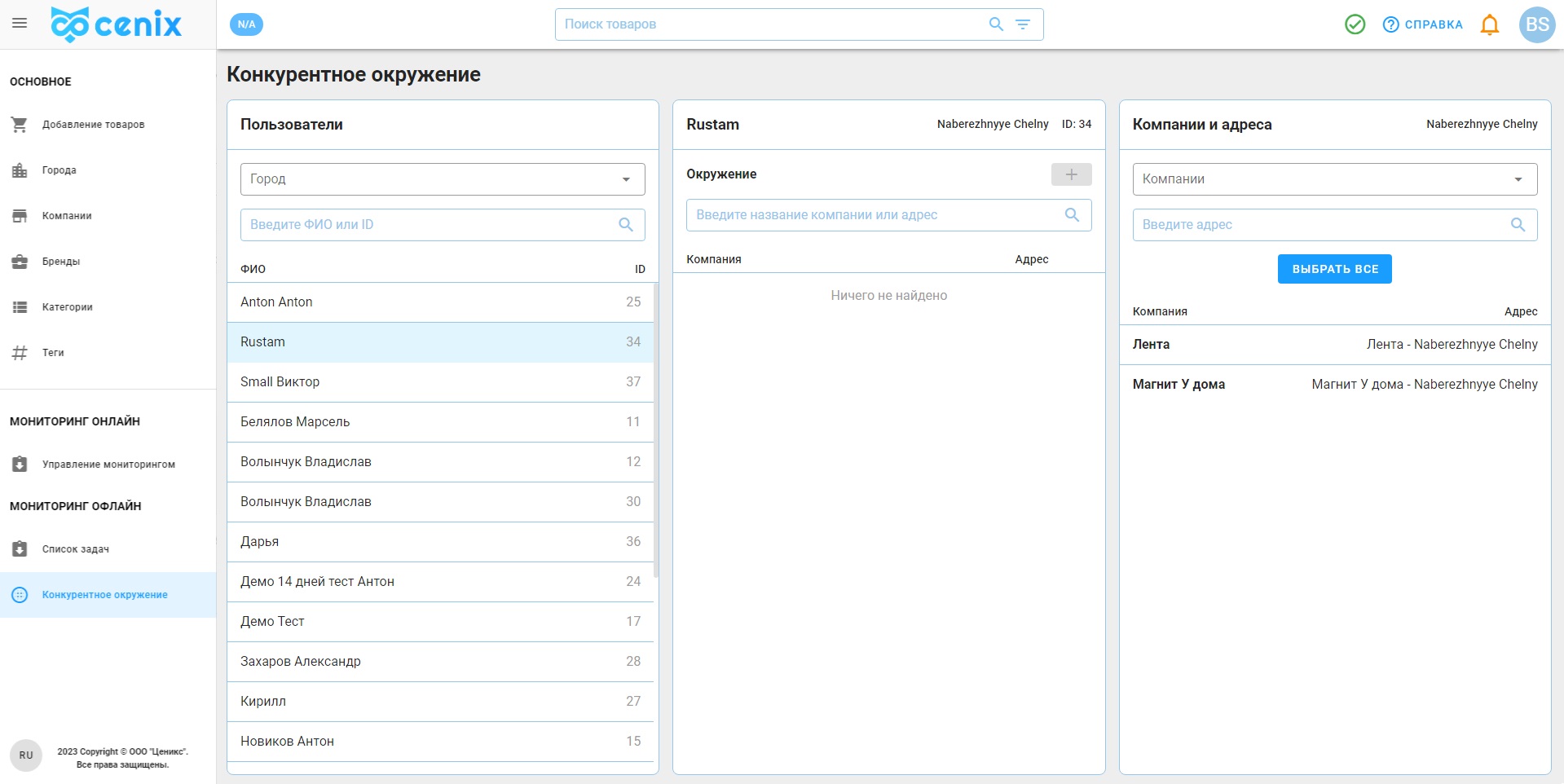Click the product search magnifier icon
This screenshot has width=1564, height=784.
click(x=996, y=24)
